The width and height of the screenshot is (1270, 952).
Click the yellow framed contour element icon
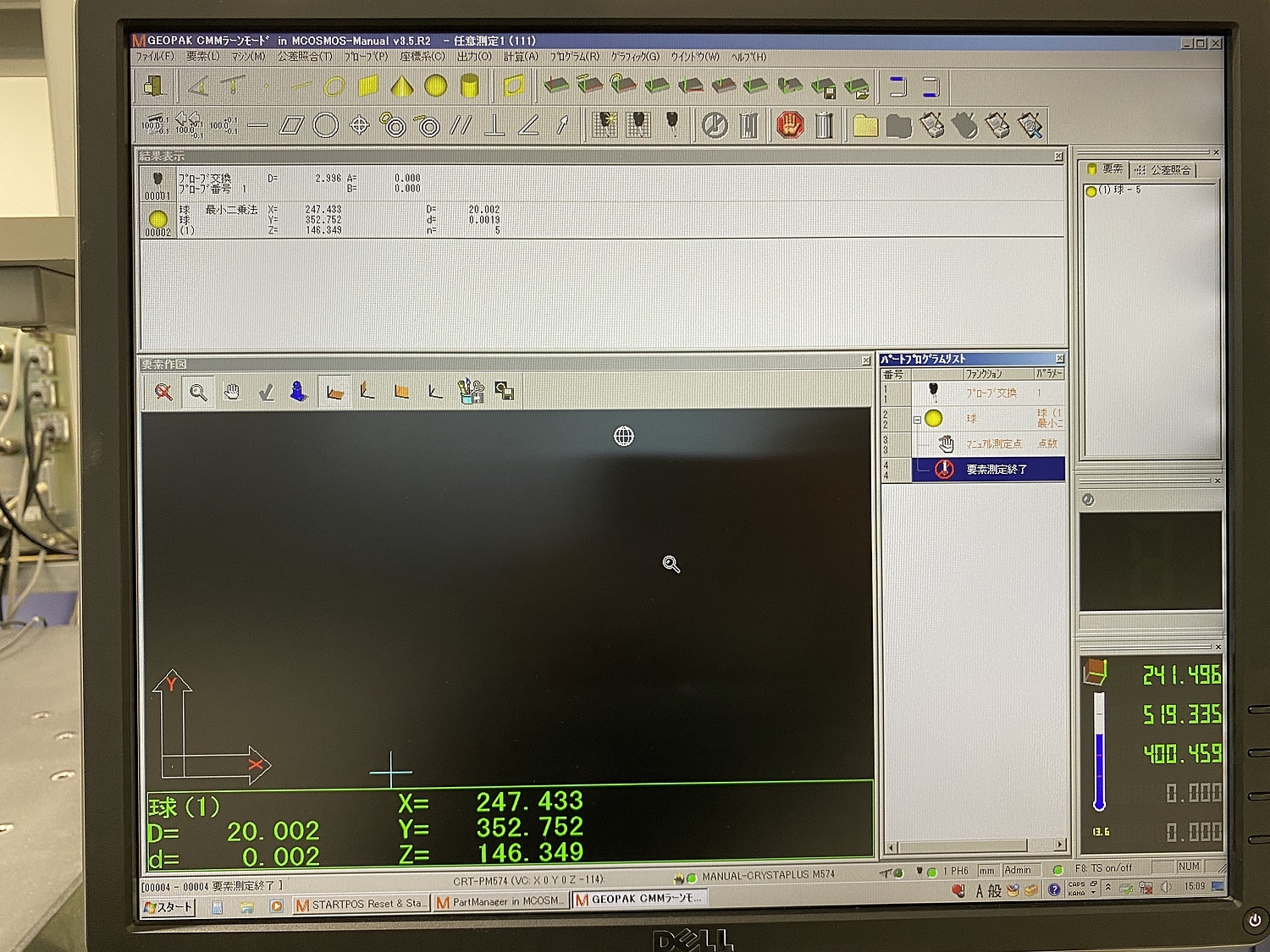513,86
